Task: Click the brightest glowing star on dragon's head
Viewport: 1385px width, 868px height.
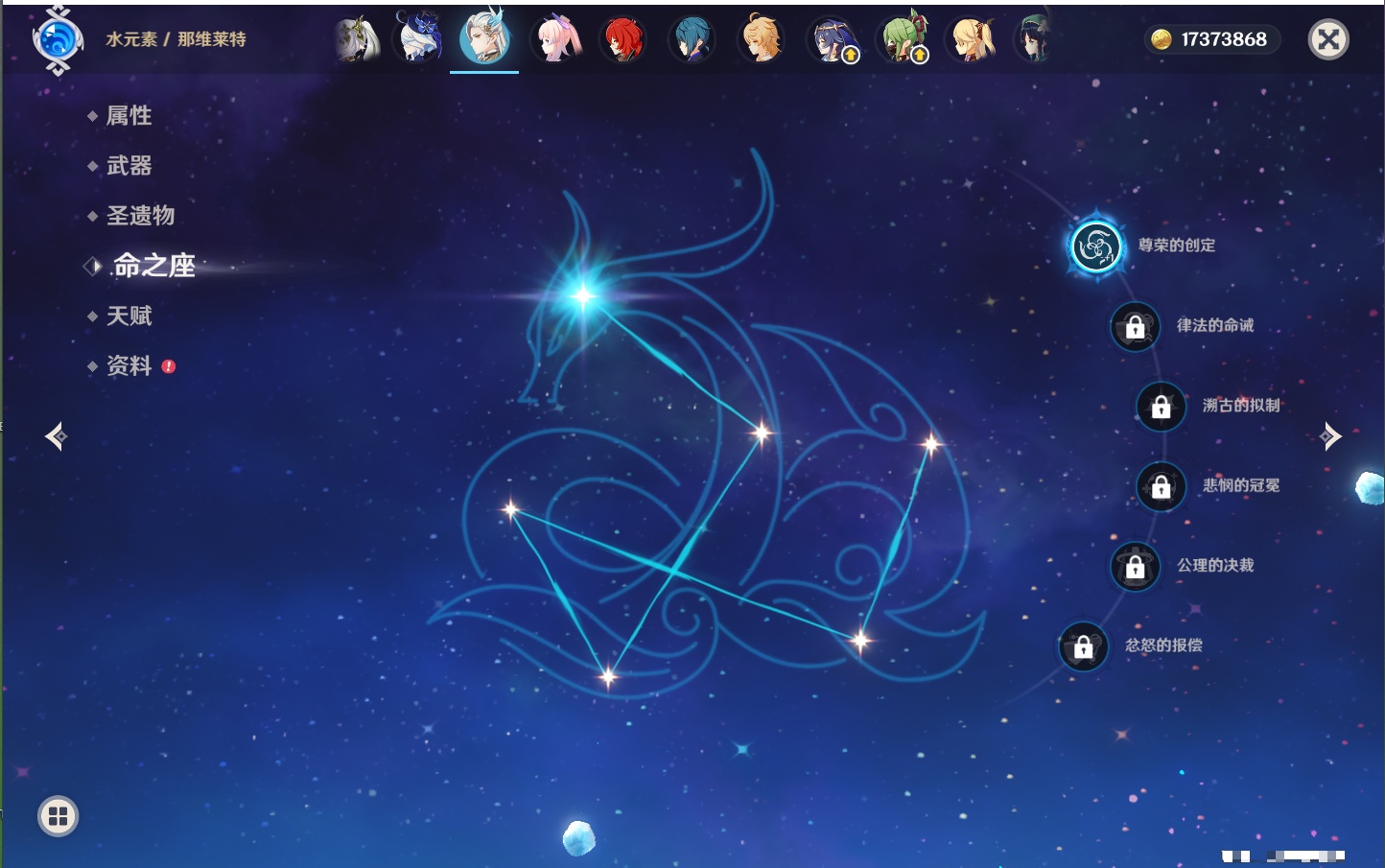Action: 583,296
